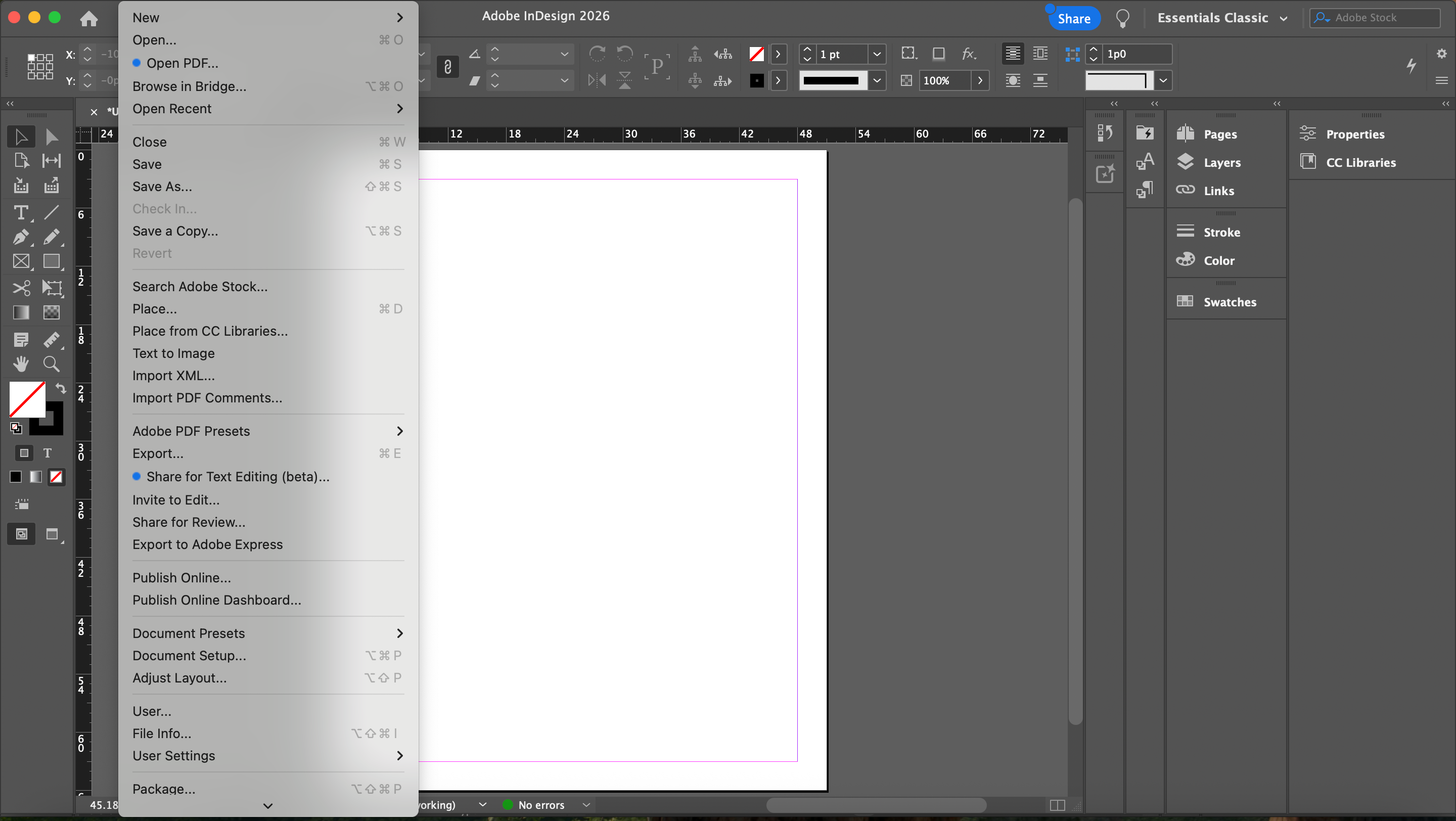1456x821 pixels.
Task: Select the Pen tool
Action: 21,237
